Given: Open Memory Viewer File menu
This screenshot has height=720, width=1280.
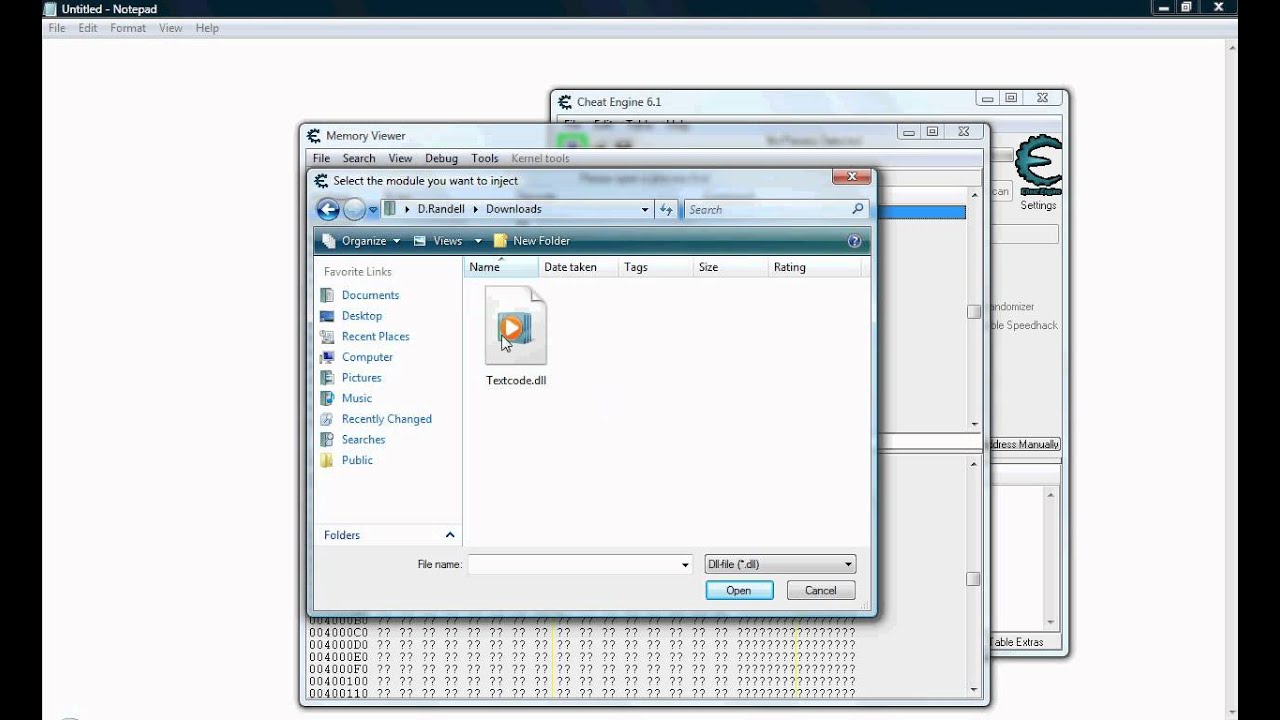Looking at the screenshot, I should 321,158.
